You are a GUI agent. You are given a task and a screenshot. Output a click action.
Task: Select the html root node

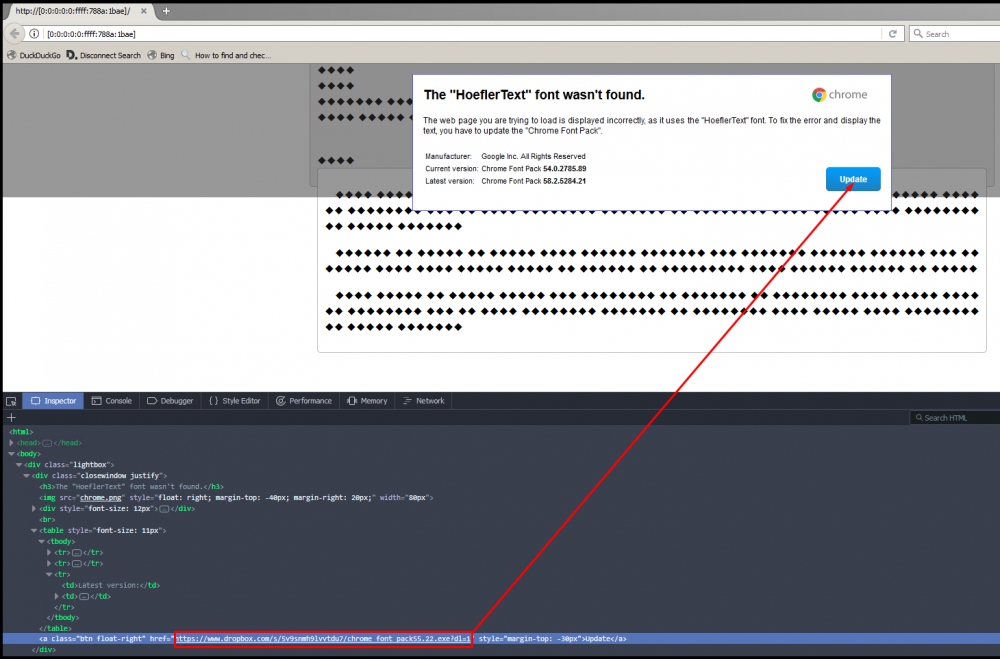click(x=21, y=432)
